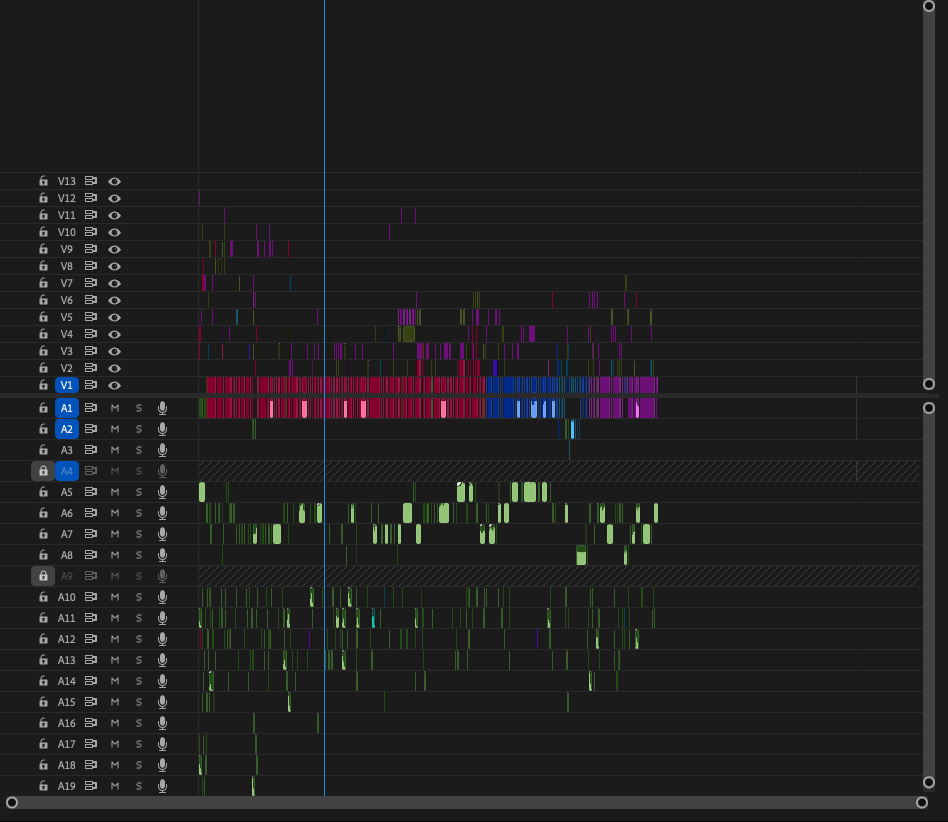Mute audio track A1

pyautogui.click(x=115, y=408)
